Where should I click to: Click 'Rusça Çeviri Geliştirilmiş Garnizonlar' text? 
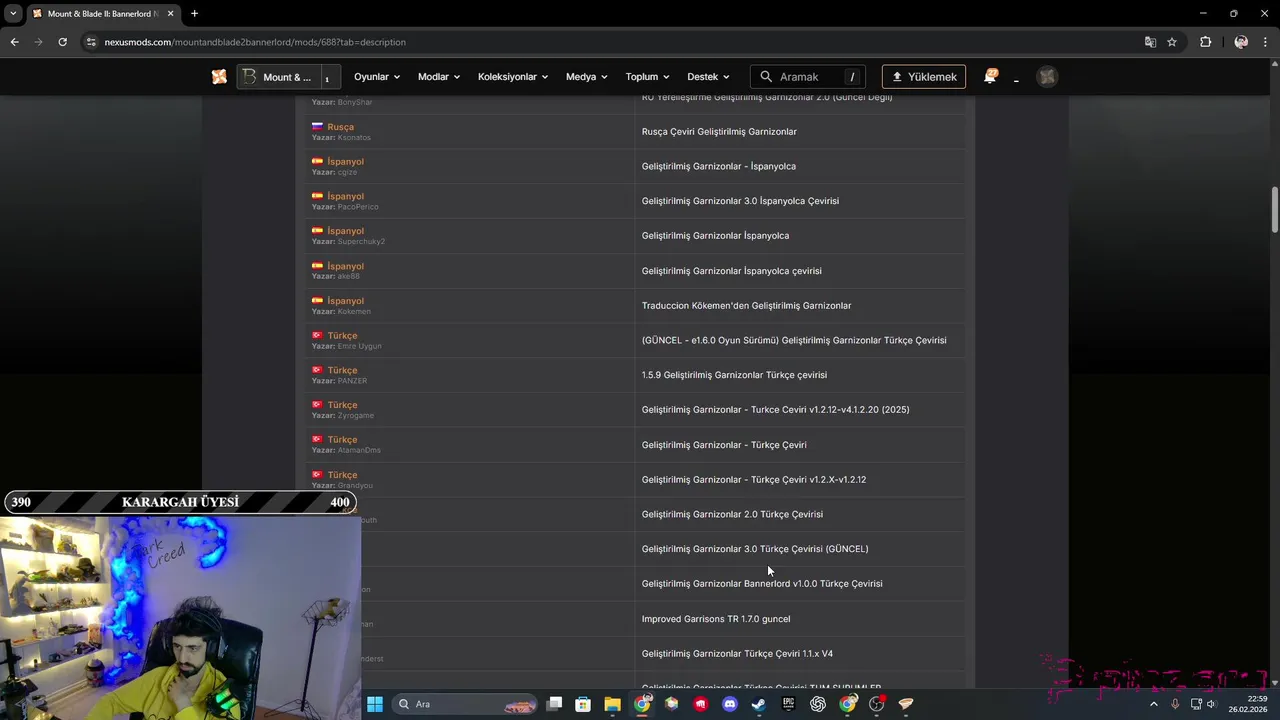pos(719,131)
